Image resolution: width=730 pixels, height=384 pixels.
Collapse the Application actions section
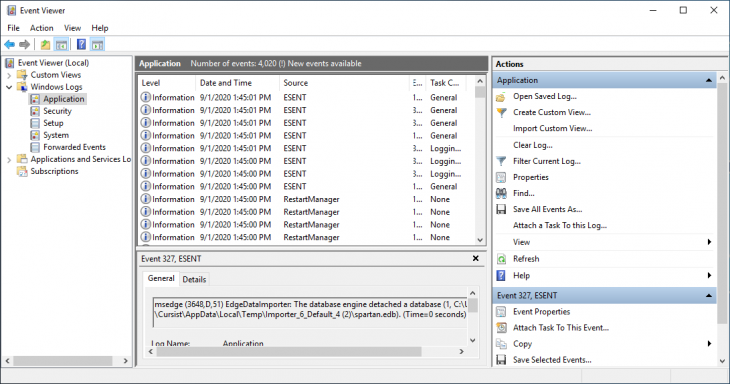click(x=709, y=81)
